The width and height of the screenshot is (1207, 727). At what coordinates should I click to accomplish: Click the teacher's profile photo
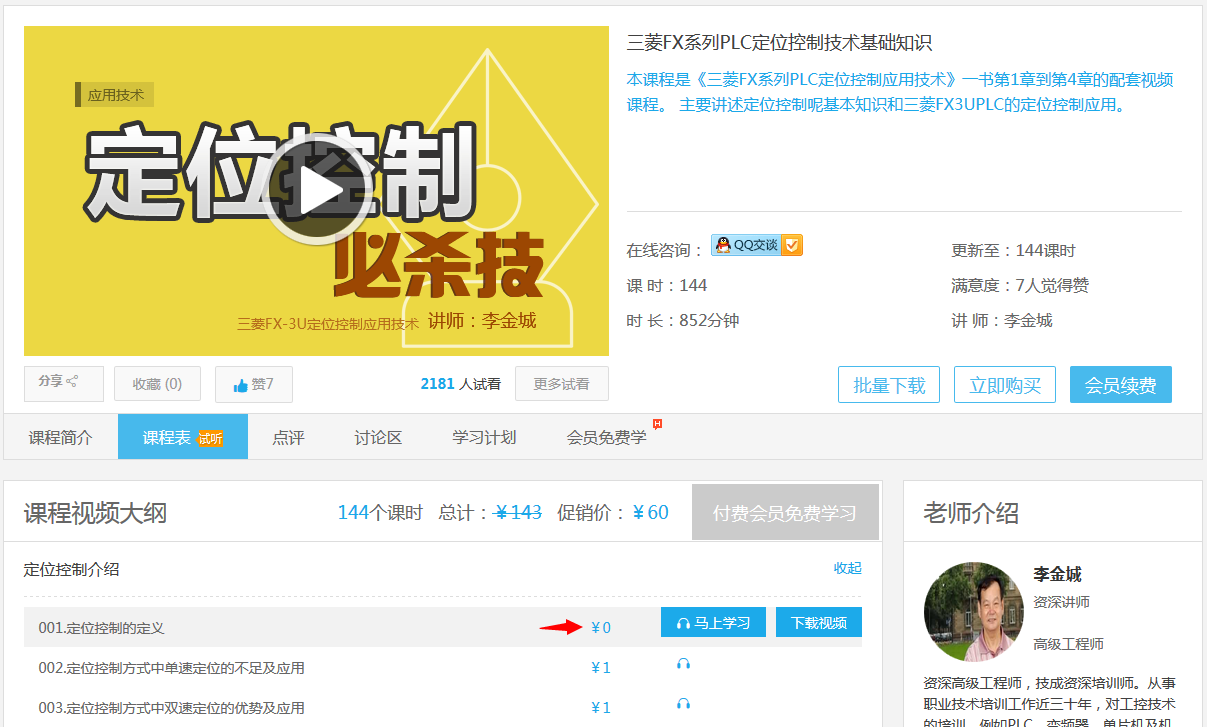tap(974, 611)
